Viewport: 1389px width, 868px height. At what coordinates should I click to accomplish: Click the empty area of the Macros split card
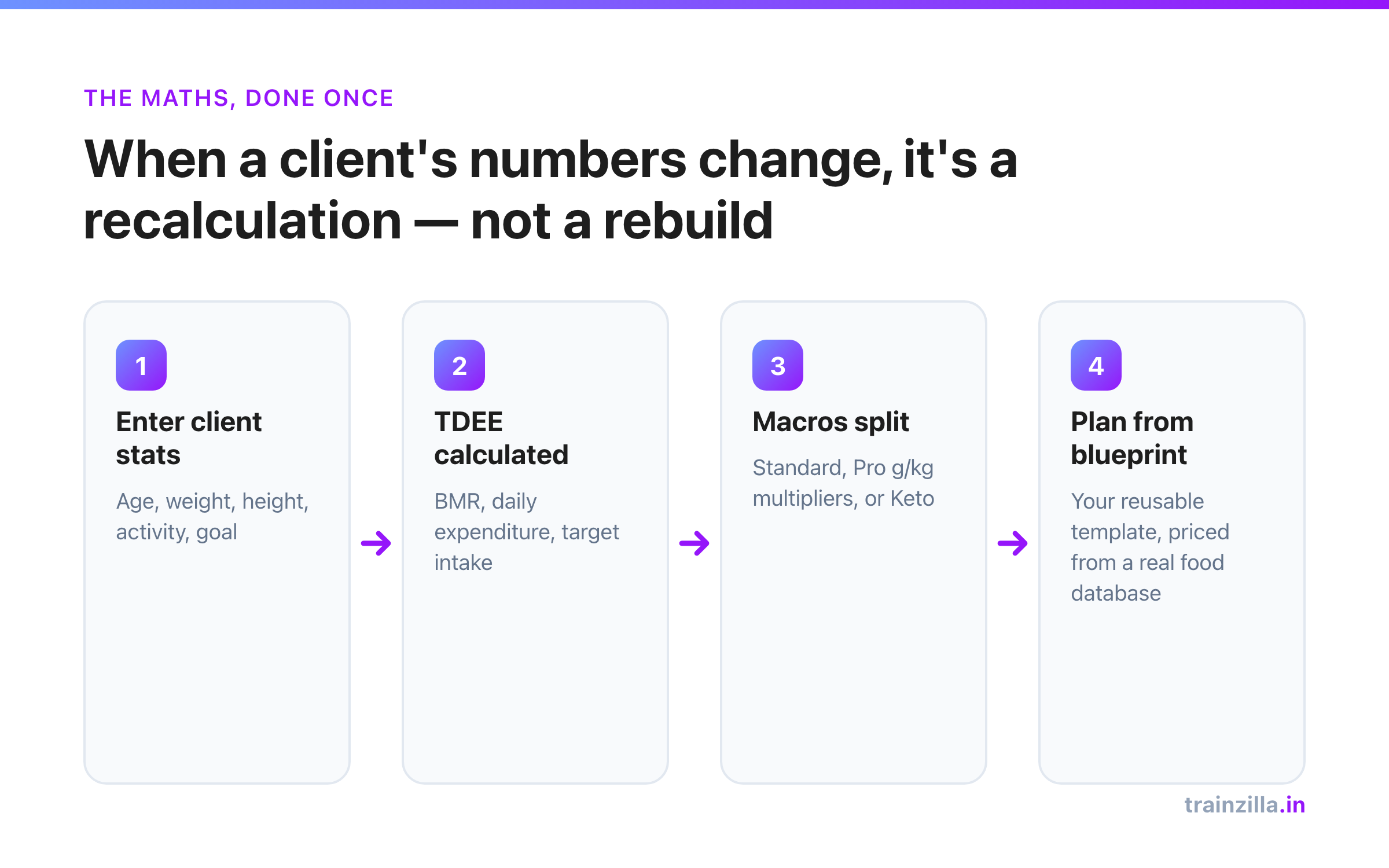point(854,648)
